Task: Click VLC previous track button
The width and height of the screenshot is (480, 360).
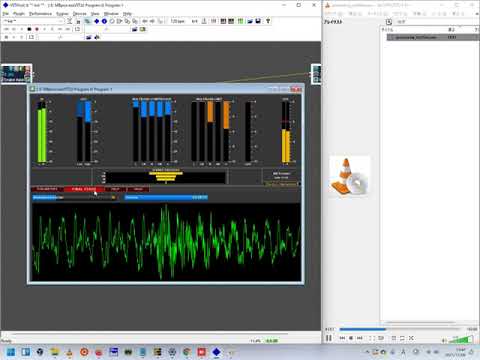Action: 342,338
